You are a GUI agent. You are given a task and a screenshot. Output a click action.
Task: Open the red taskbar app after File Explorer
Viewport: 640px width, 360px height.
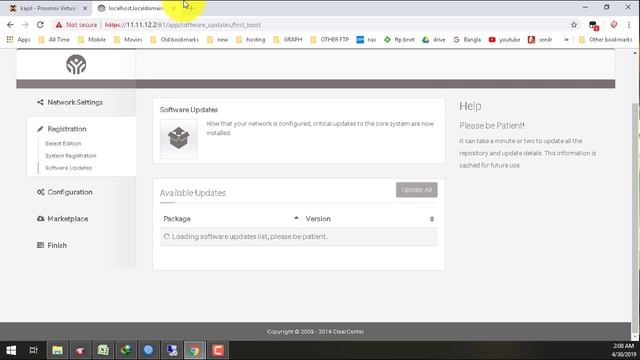point(80,350)
